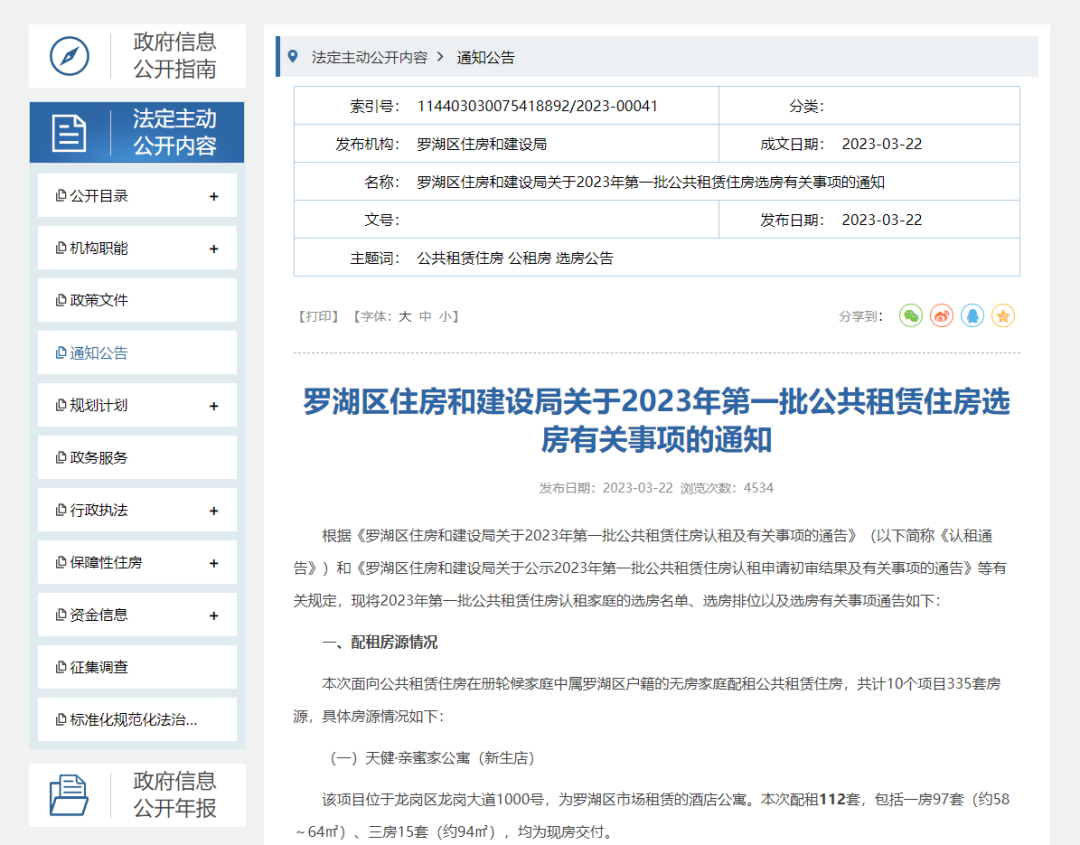Expand 规划计划 submenu plus sign
The height and width of the screenshot is (845, 1080).
pyautogui.click(x=214, y=406)
